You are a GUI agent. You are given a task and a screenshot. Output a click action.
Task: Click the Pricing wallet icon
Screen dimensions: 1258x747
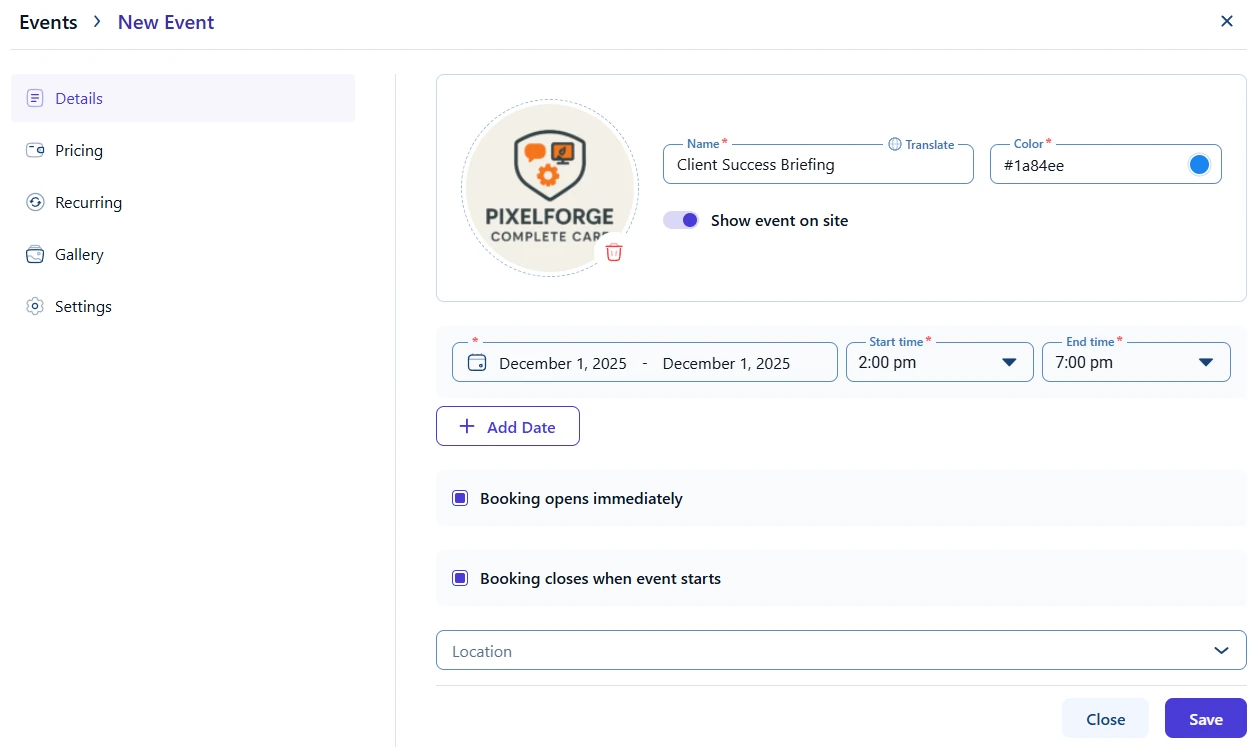(35, 150)
